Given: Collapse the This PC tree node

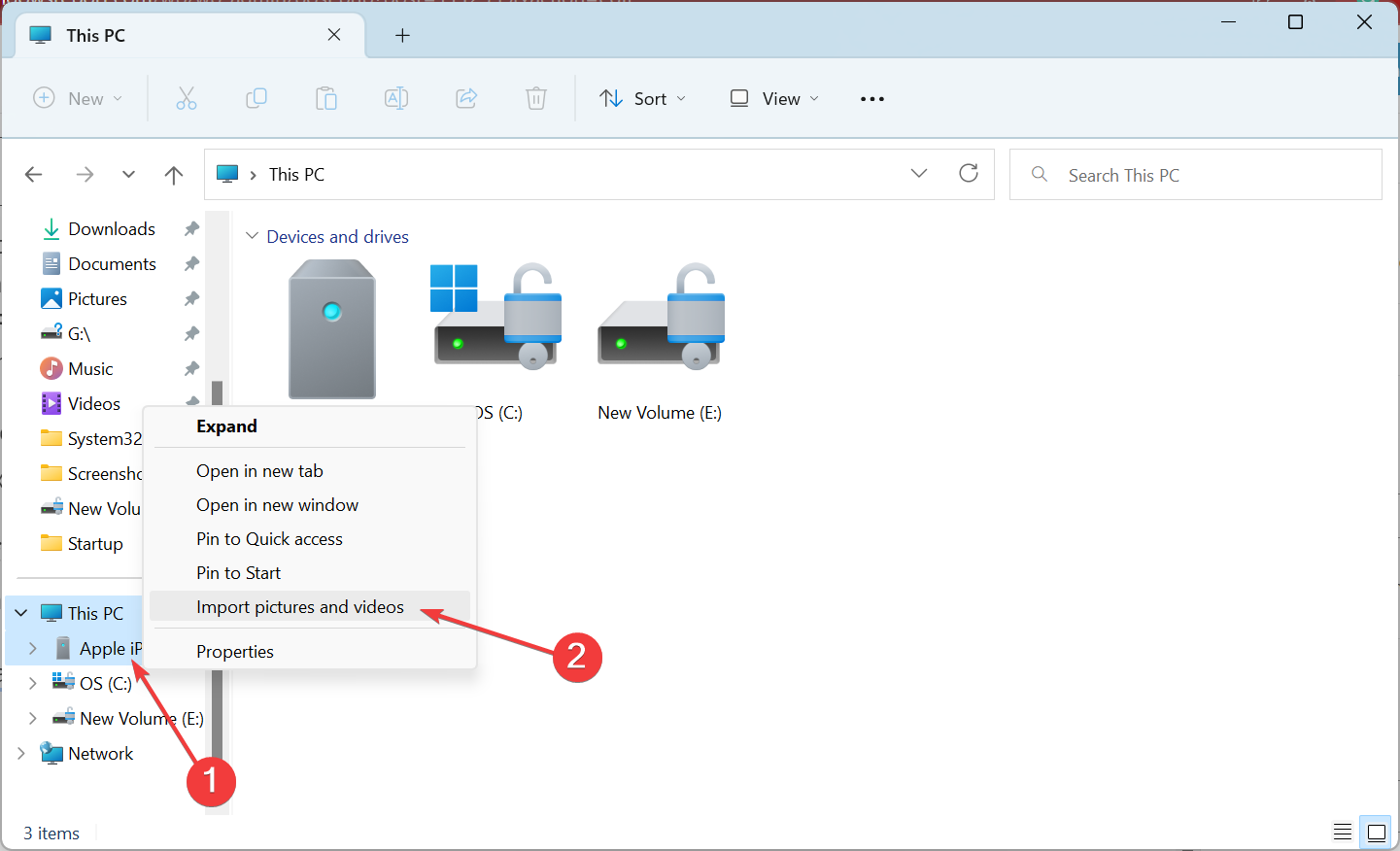Looking at the screenshot, I should (20, 613).
